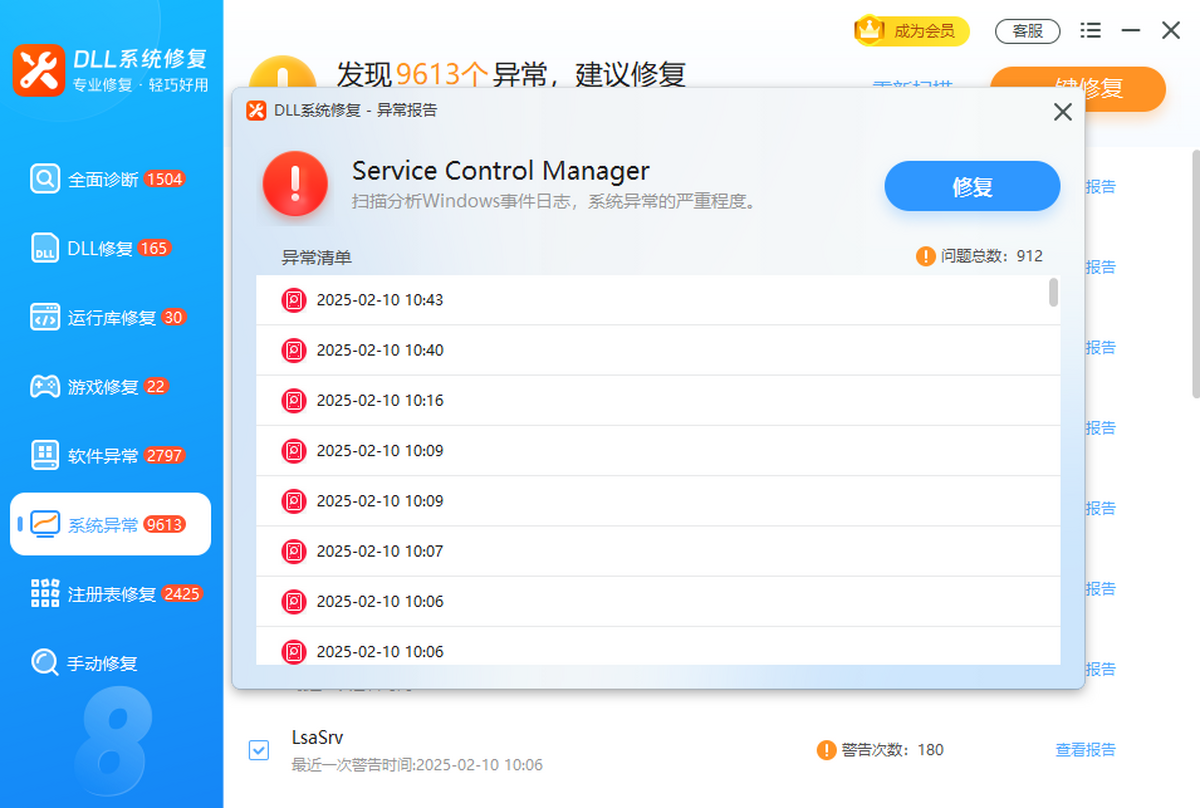
Task: Select 系统异常 sidebar item
Action: 110,524
